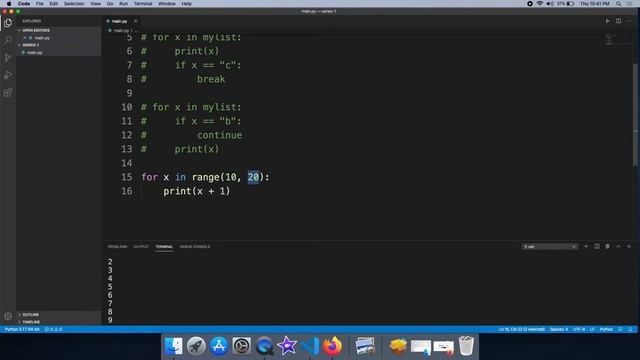640x360 pixels.
Task: Expand the Outline section
Action: coord(31,315)
